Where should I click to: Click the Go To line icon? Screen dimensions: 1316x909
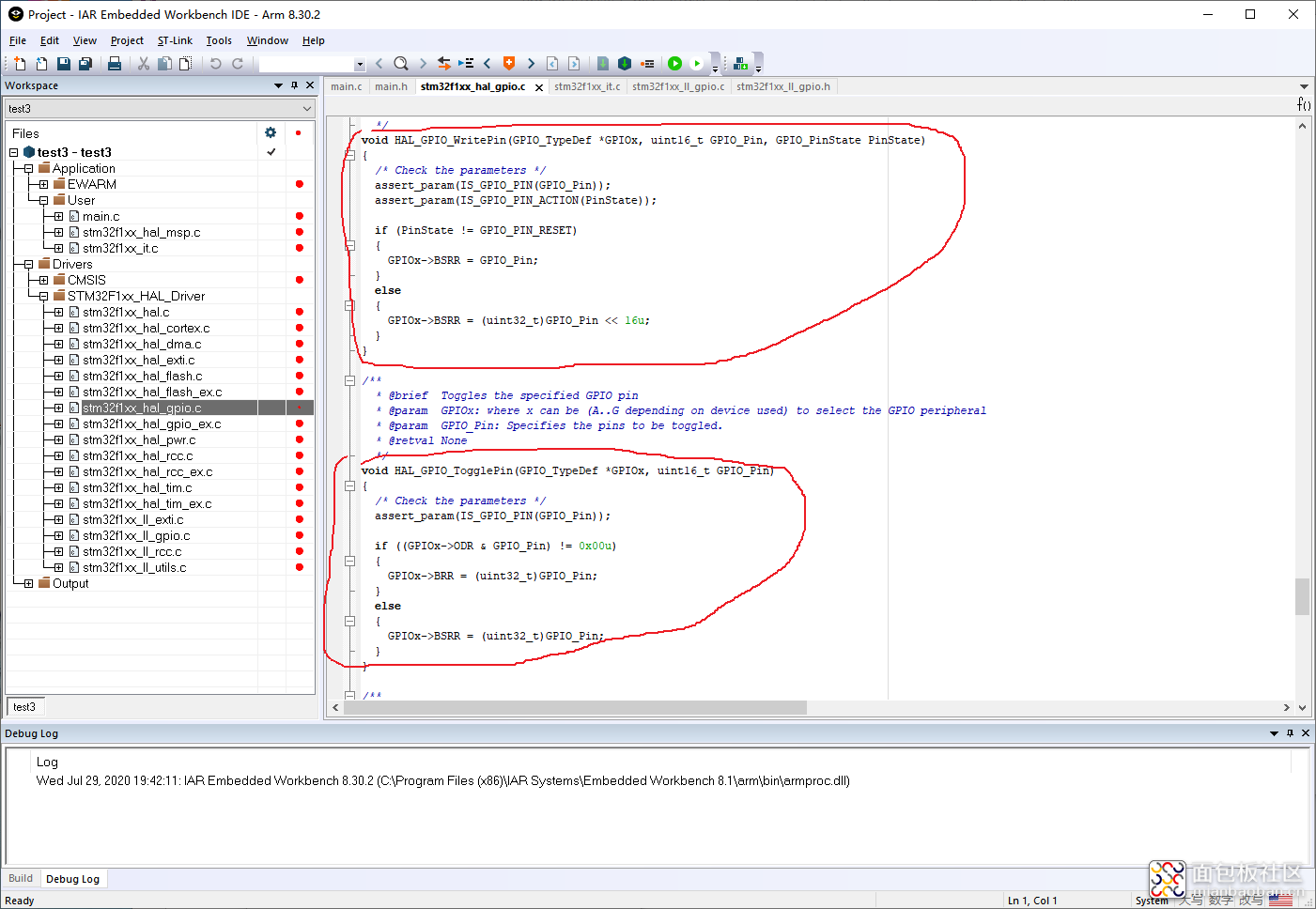coord(466,63)
